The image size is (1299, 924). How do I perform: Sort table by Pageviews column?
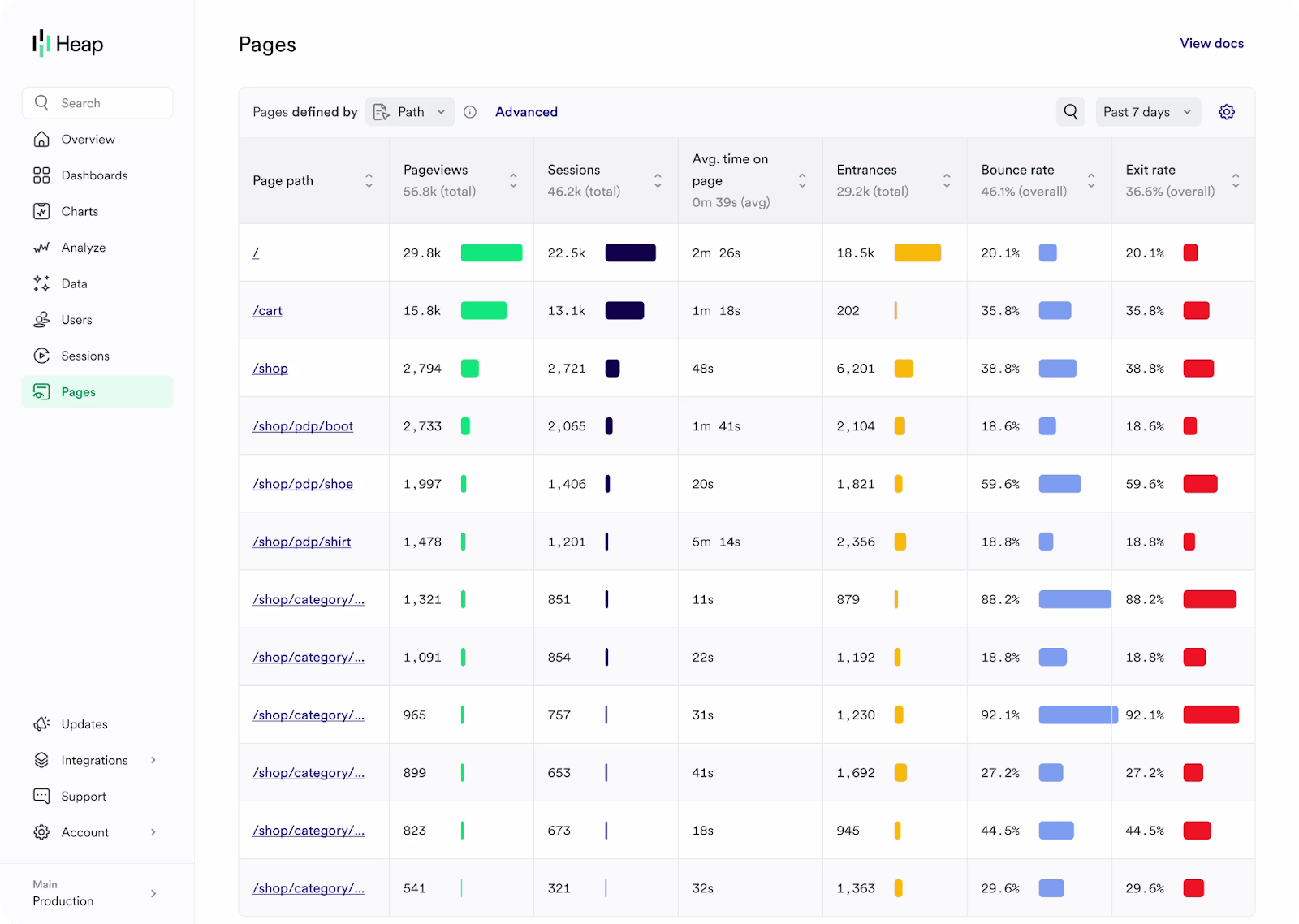(x=513, y=180)
